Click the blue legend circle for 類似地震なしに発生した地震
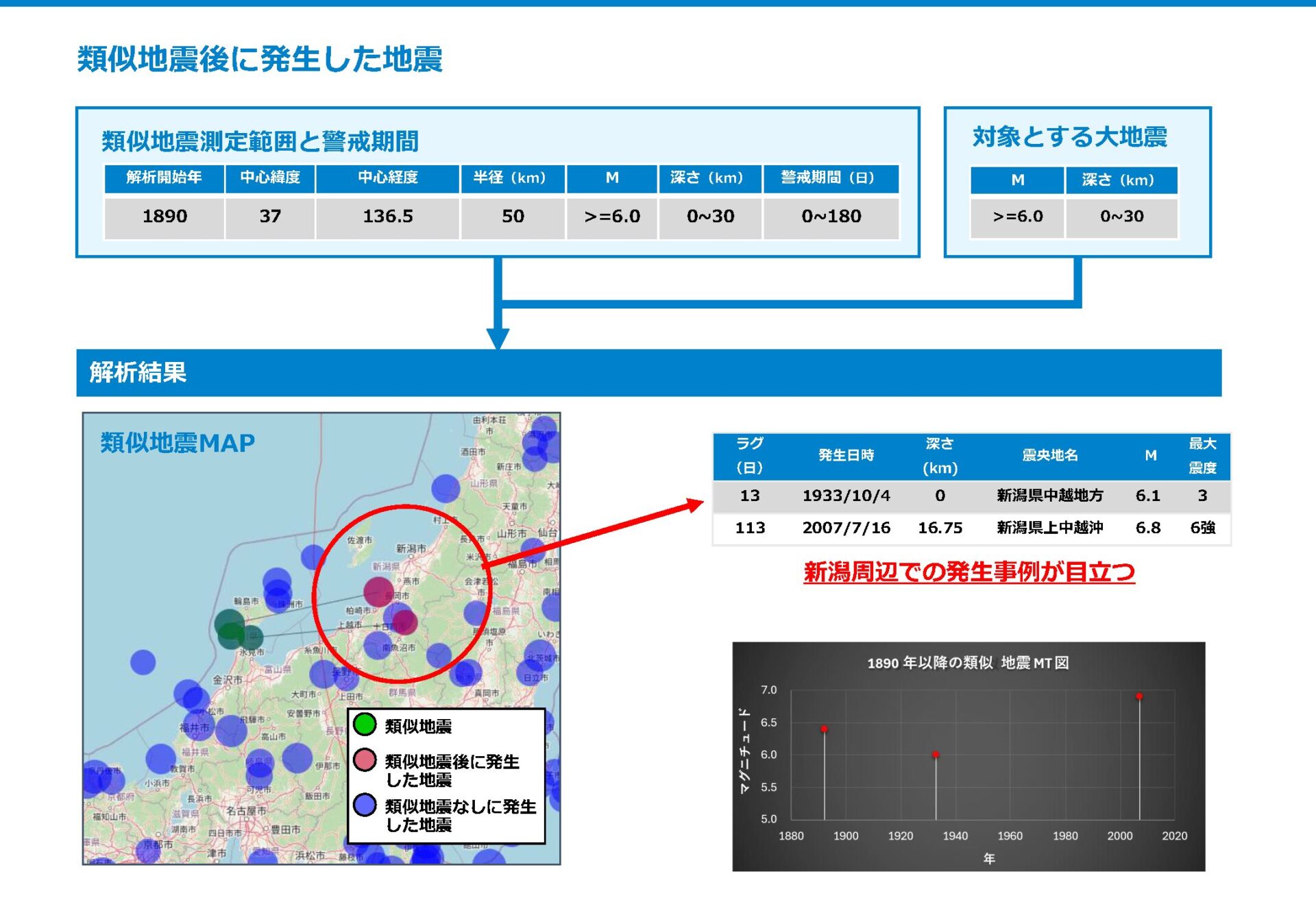Screen dimensions: 1316x911 point(365,805)
